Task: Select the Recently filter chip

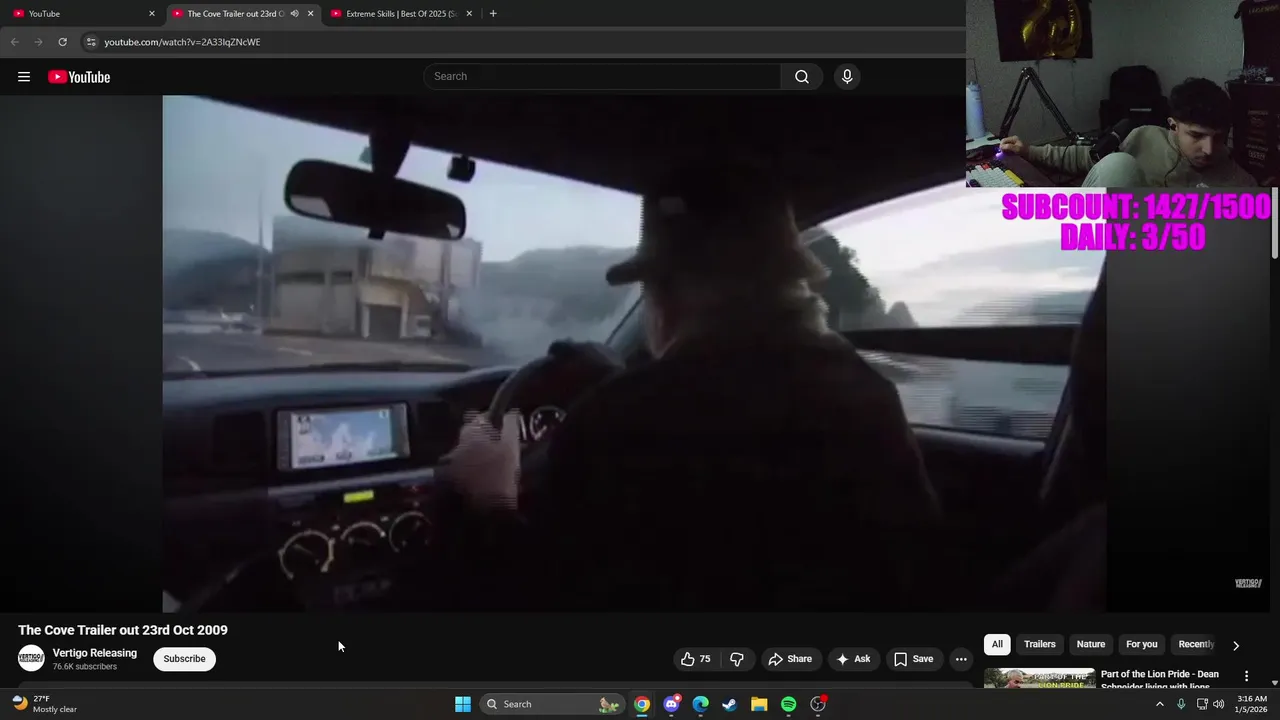Action: [x=1196, y=644]
